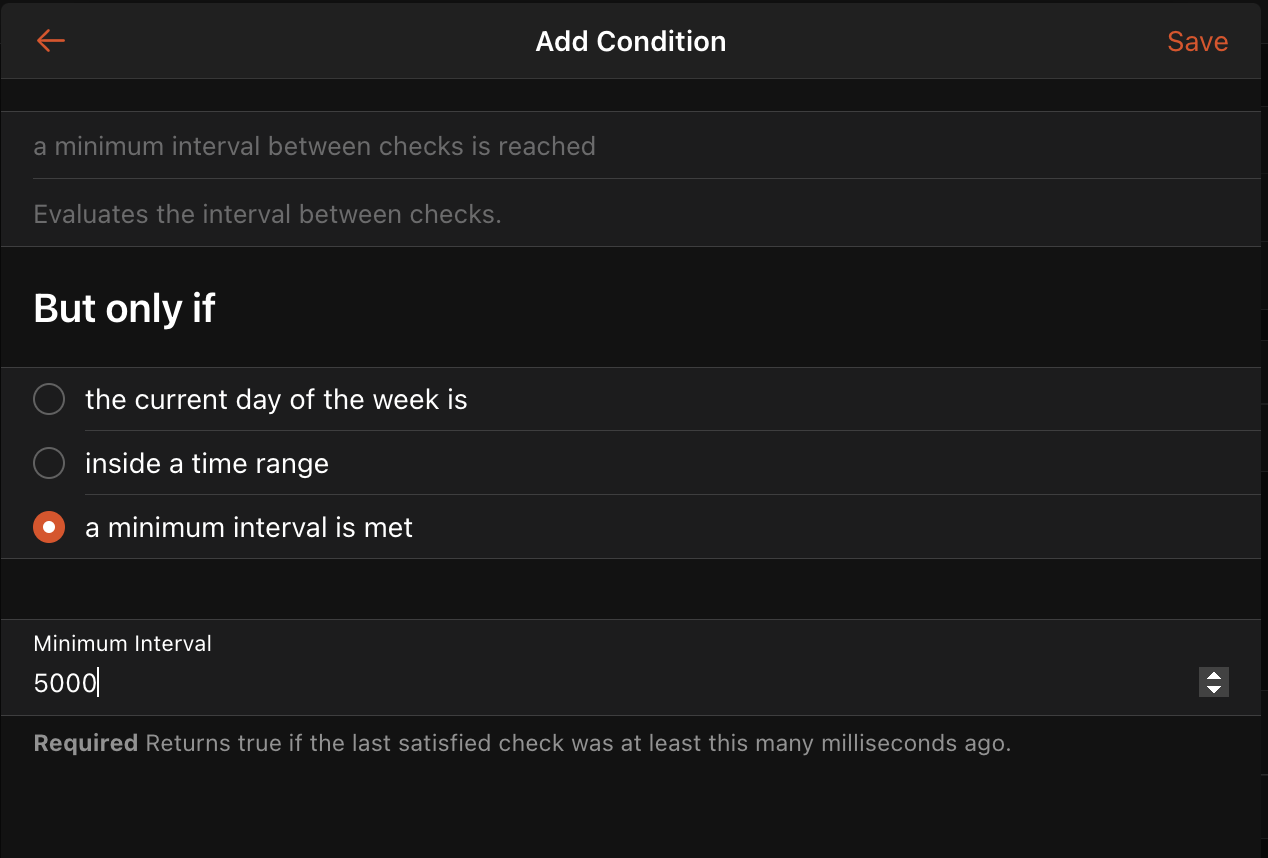
Task: Decrease Minimum Interval with stepper down arrow
Action: click(1213, 689)
